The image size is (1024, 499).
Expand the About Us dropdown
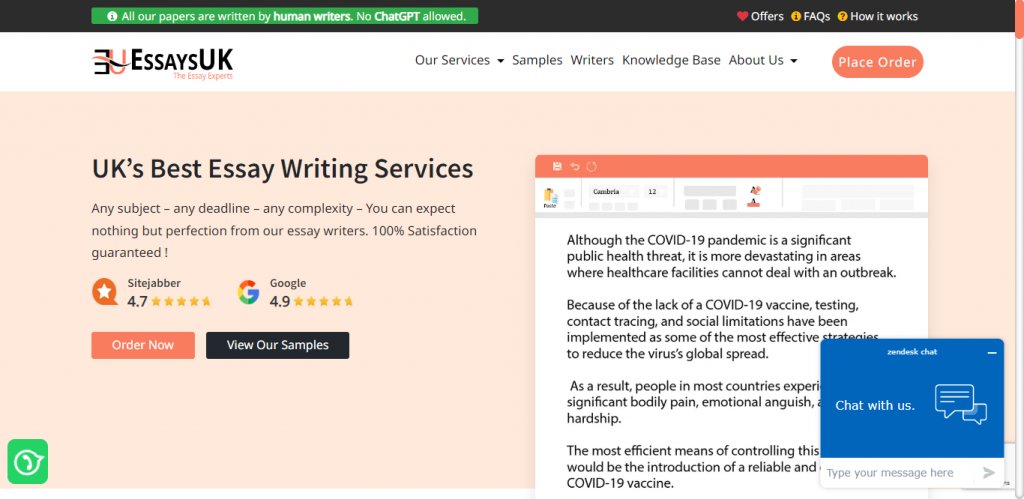click(763, 60)
